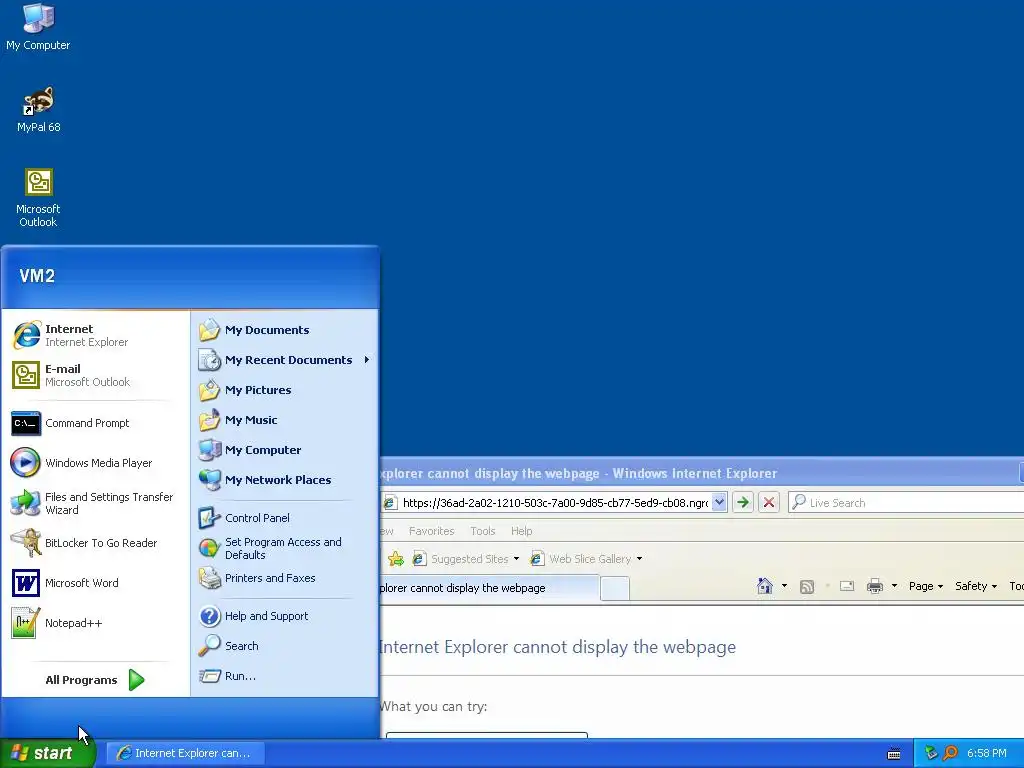
Task: Open address bar history dropdown
Action: pyautogui.click(x=719, y=502)
